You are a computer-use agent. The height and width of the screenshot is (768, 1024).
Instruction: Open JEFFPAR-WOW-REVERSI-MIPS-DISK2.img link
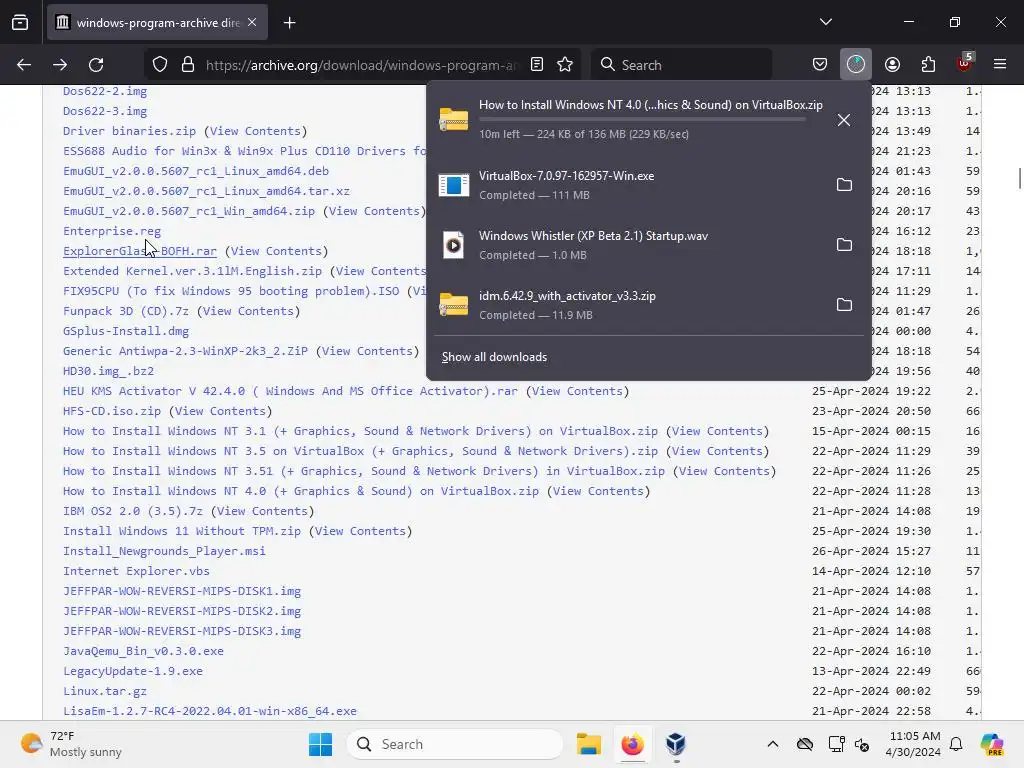[x=182, y=611]
